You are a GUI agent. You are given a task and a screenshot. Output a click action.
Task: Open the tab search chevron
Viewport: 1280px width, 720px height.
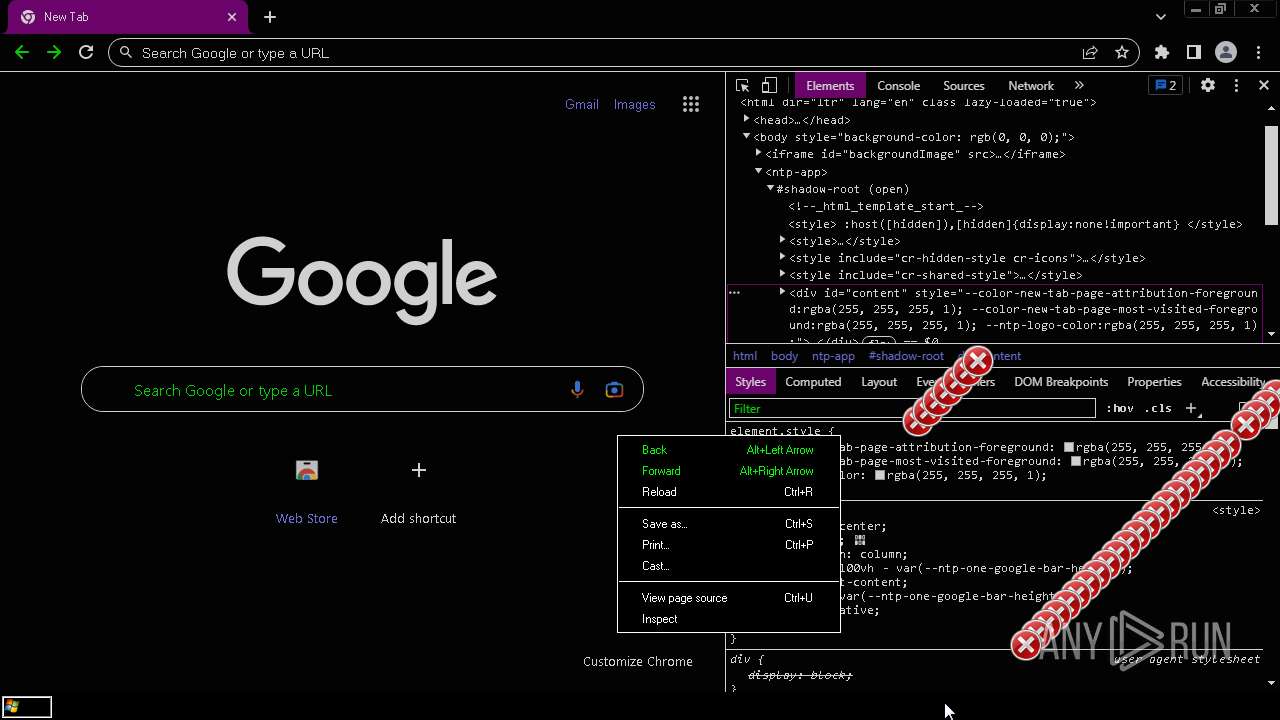click(1160, 17)
